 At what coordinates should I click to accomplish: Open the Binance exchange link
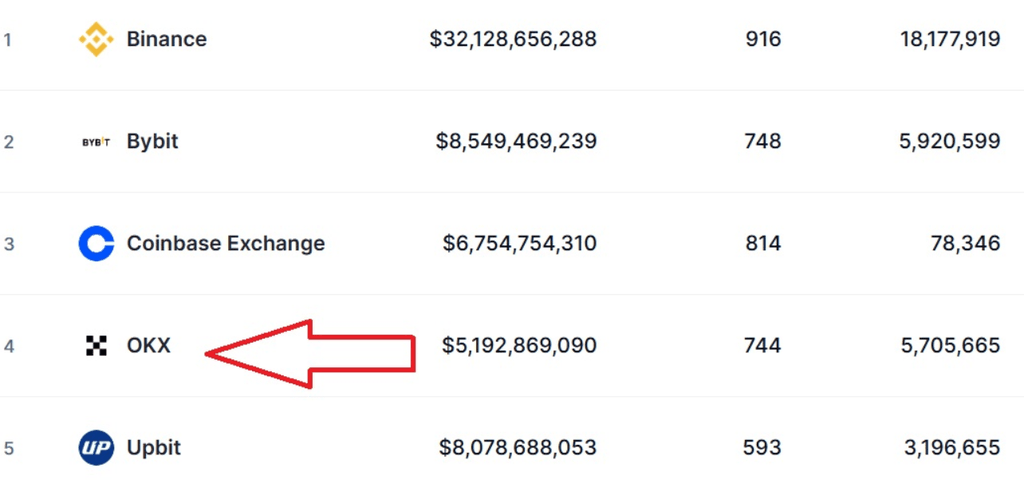[x=166, y=40]
